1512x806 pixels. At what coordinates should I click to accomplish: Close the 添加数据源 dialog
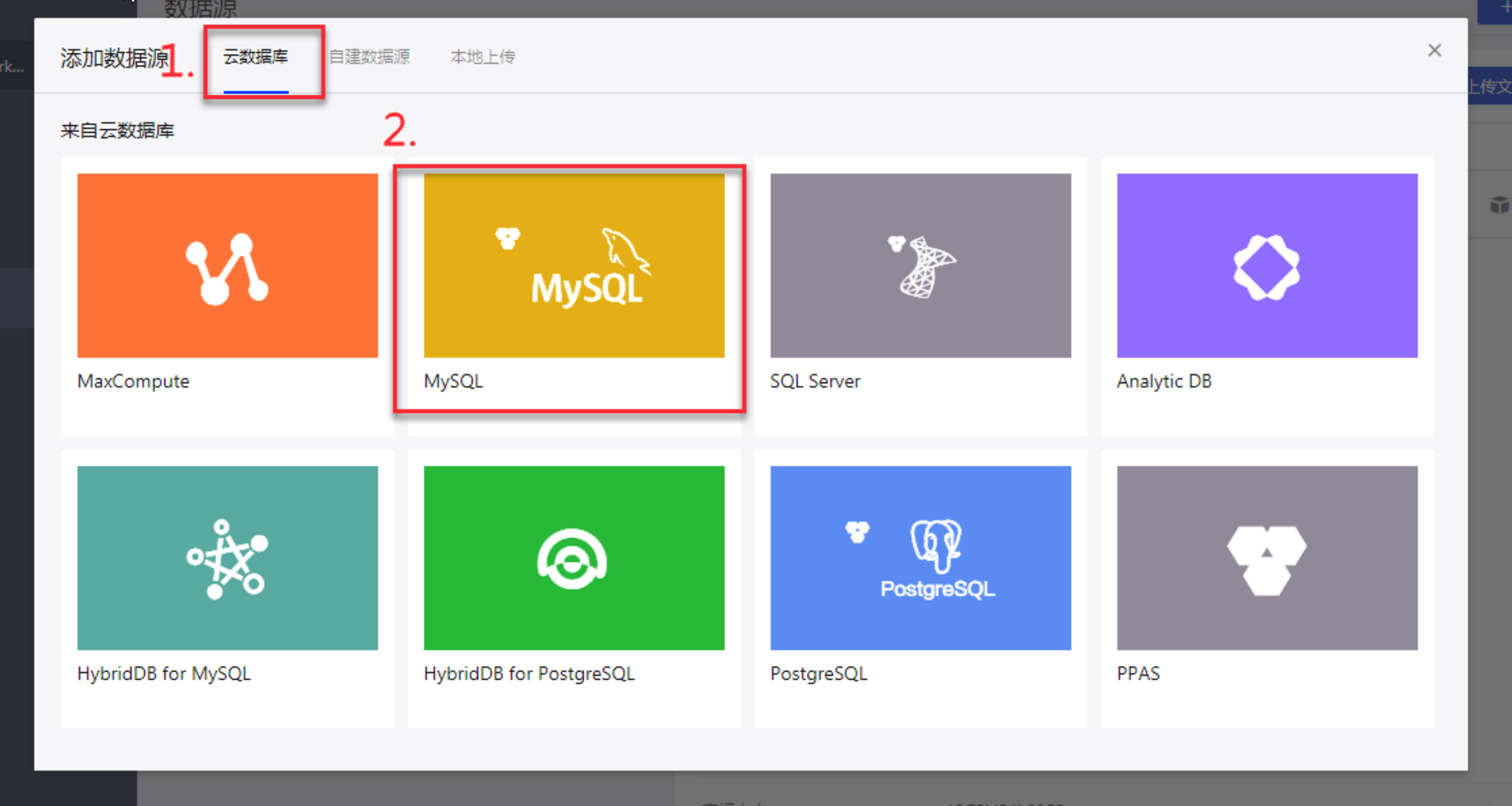(1434, 50)
